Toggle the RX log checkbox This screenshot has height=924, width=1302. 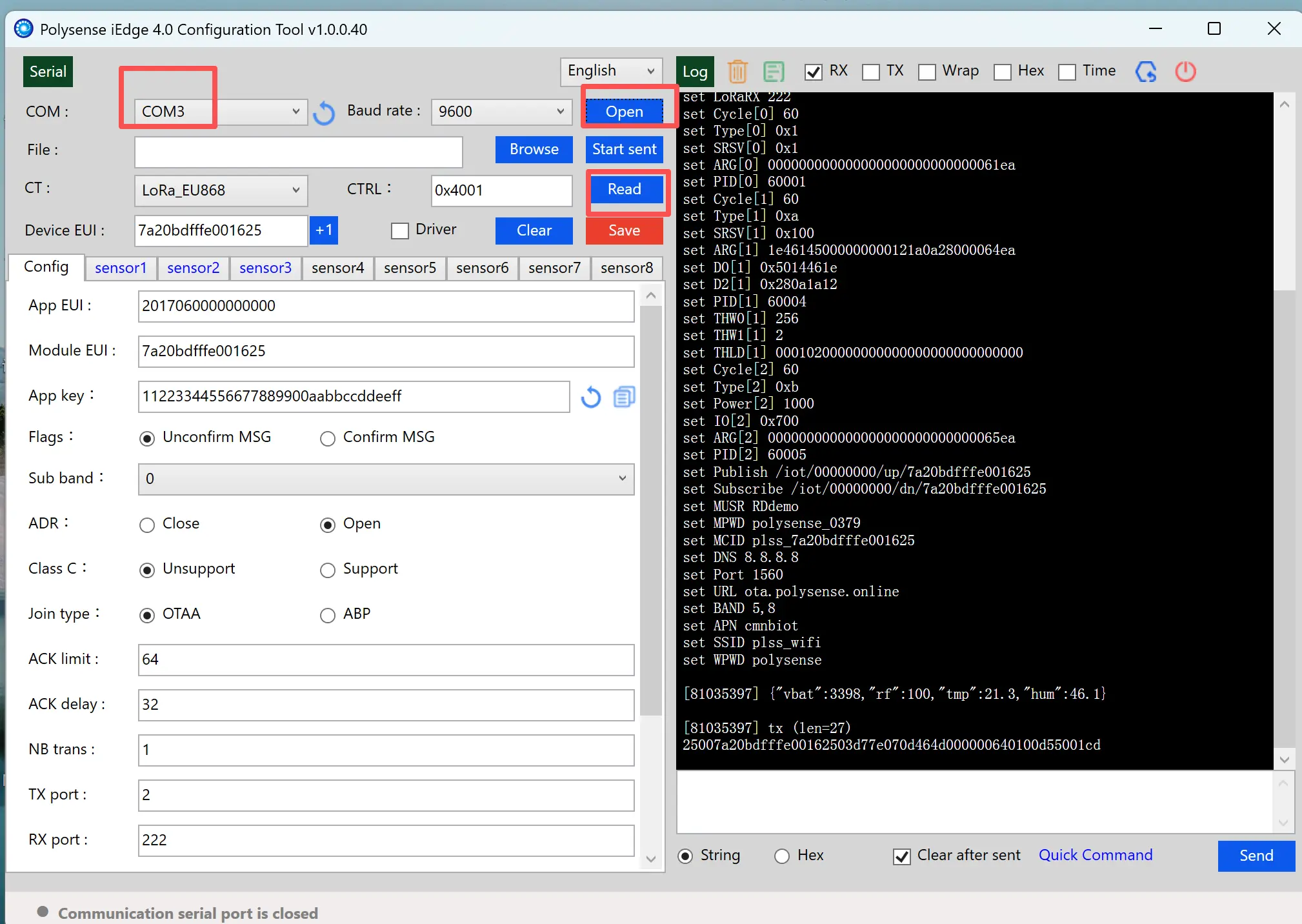(814, 72)
